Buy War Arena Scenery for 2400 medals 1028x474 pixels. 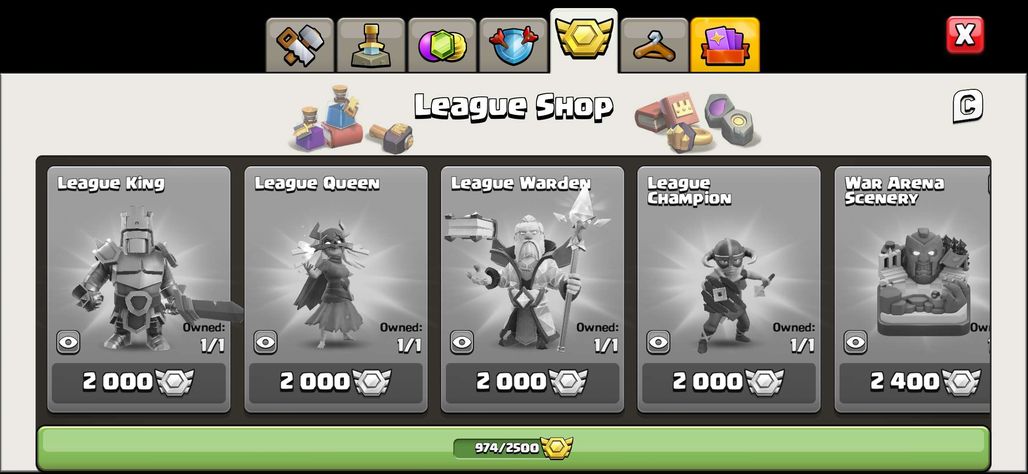(x=915, y=382)
